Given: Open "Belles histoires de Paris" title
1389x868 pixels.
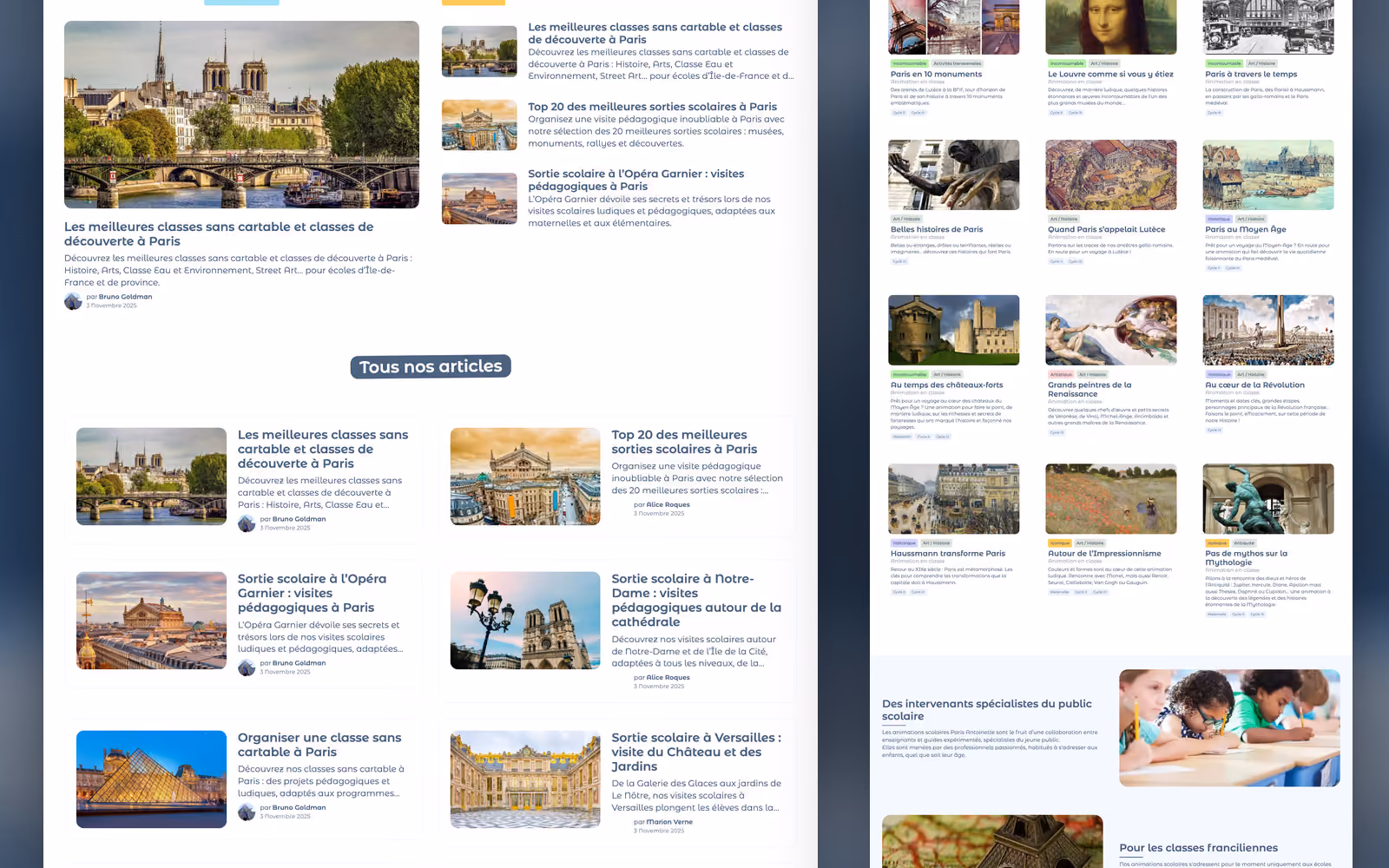Looking at the screenshot, I should tap(937, 230).
